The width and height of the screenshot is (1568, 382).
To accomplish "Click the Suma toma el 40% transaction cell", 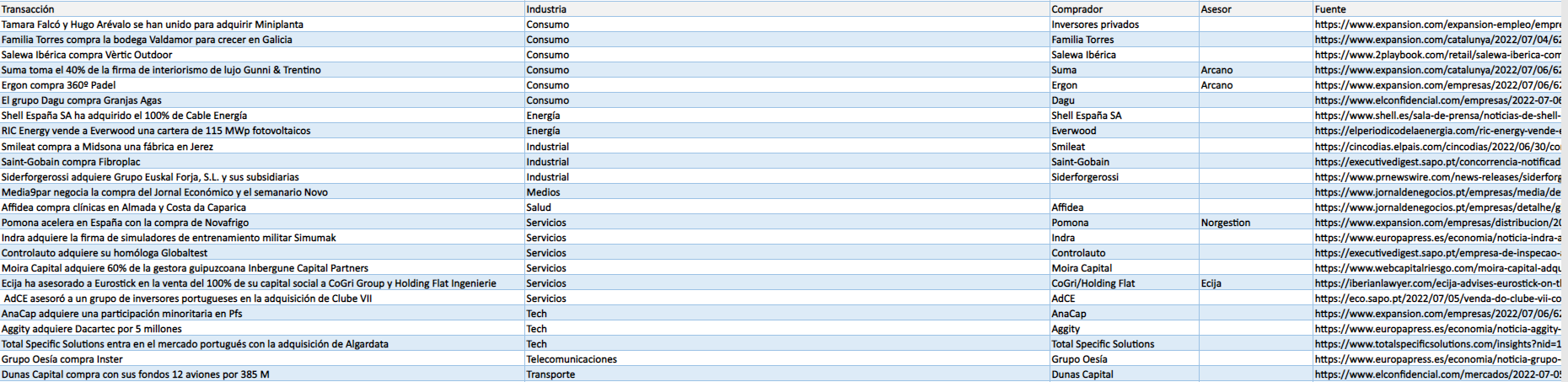I will click(x=262, y=70).
